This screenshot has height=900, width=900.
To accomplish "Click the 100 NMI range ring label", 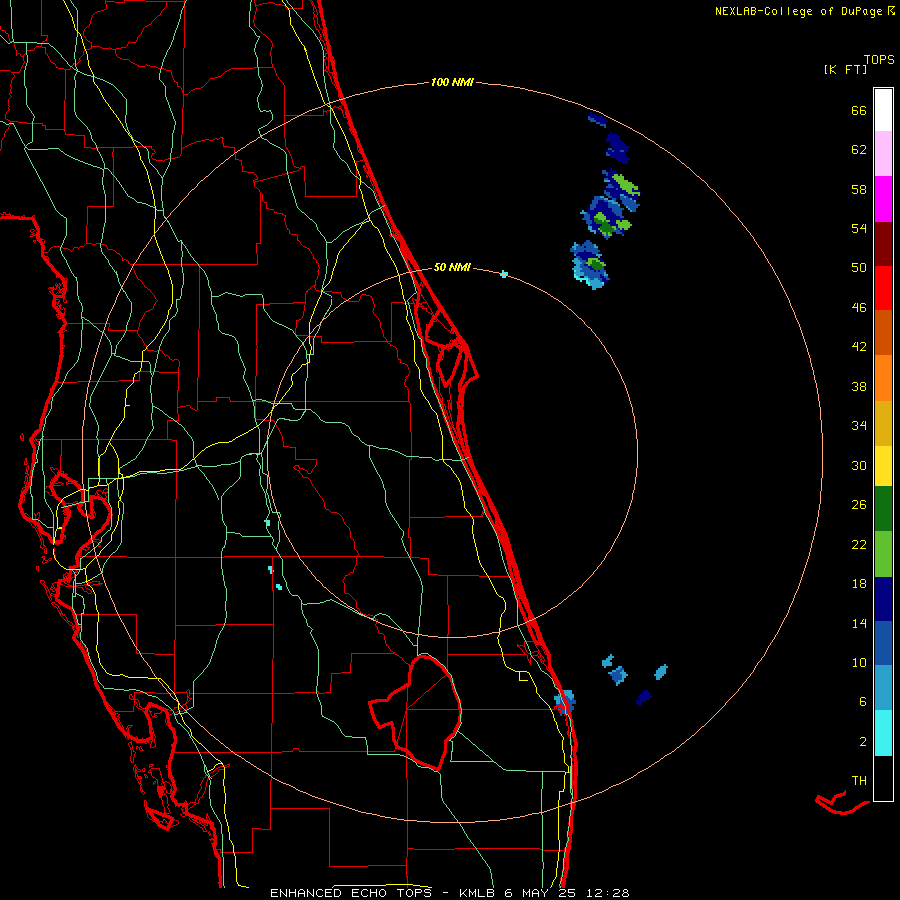I will [452, 82].
